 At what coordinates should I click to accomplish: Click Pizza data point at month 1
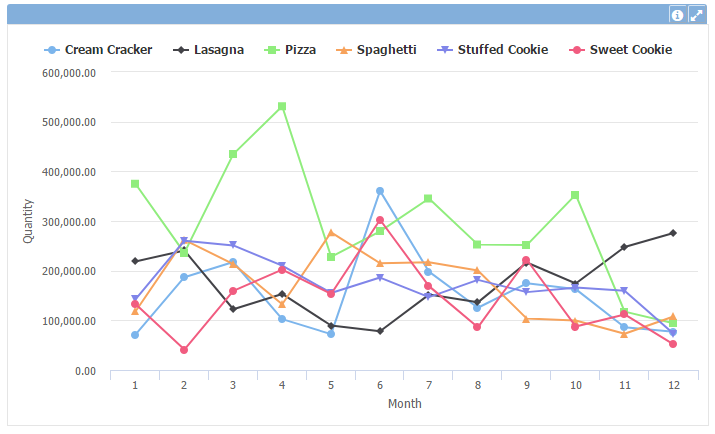(135, 184)
